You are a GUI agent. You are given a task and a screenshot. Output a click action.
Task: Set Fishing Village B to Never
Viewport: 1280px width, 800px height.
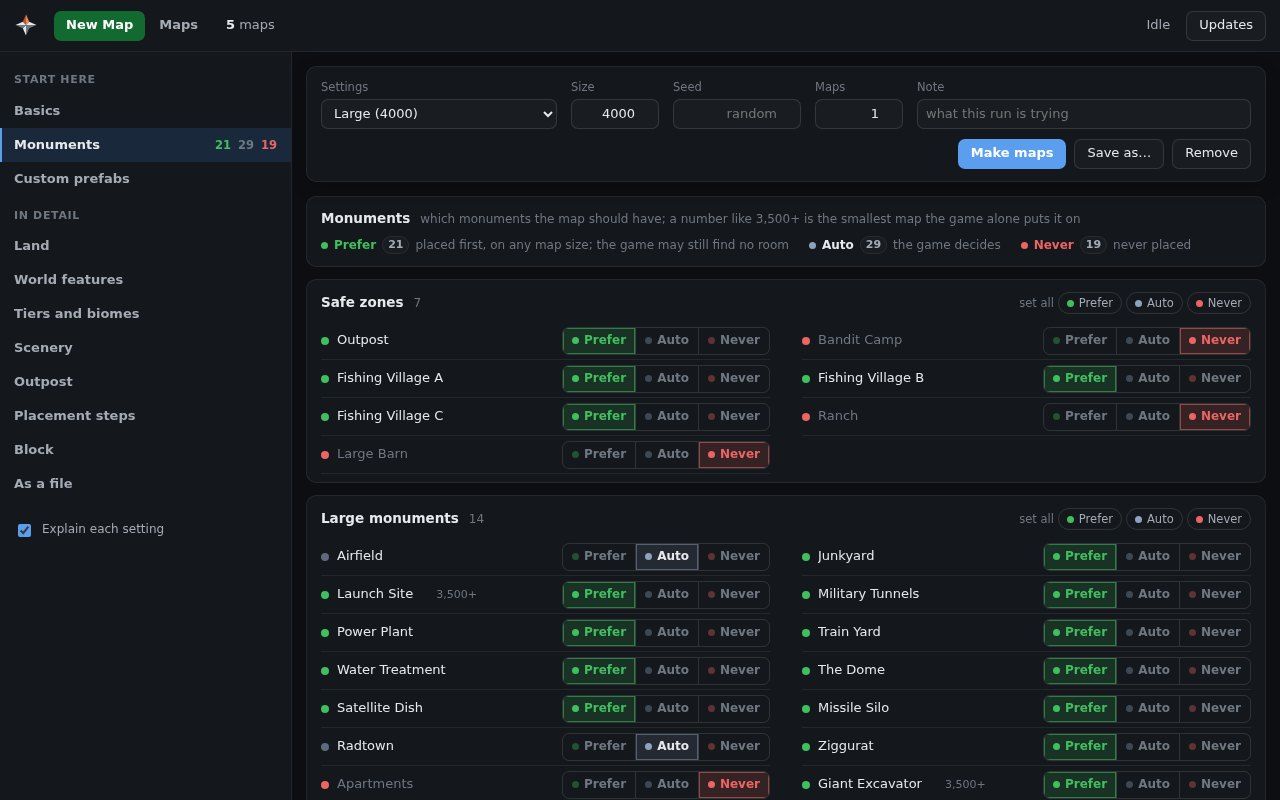(x=1215, y=379)
